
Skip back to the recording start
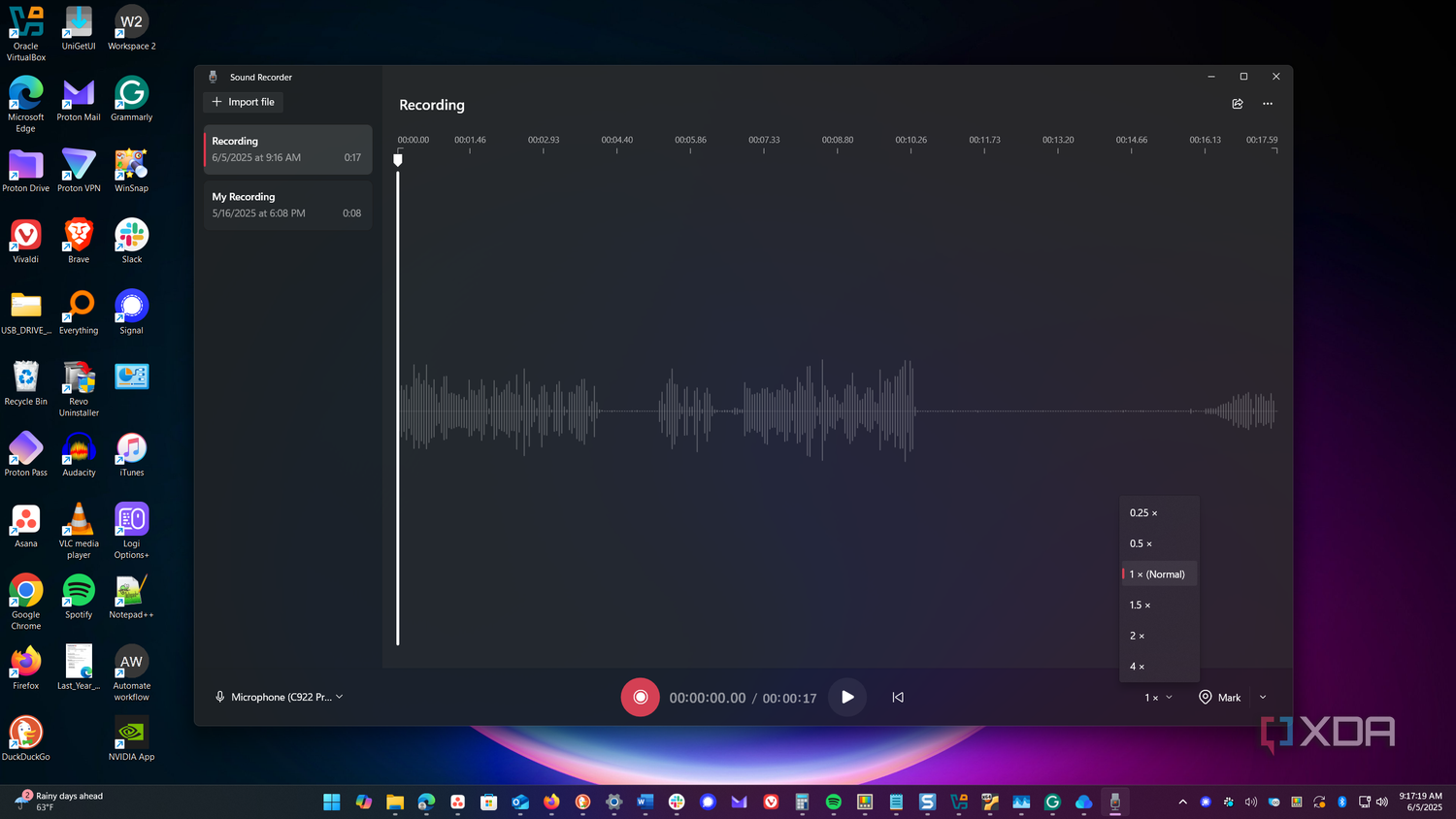pos(898,697)
